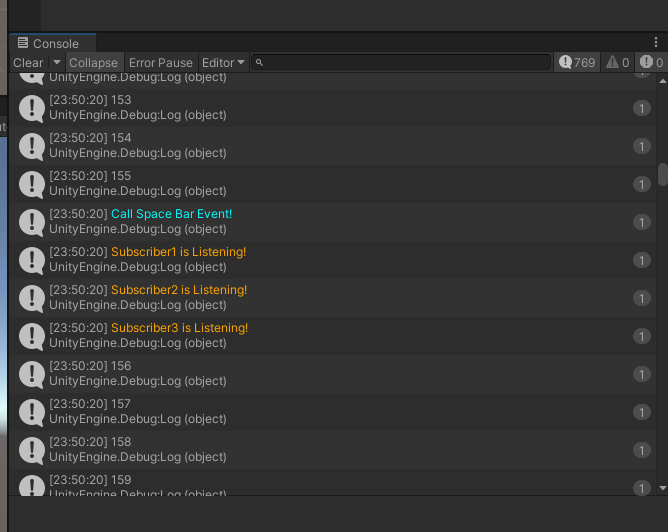
Task: Click the console vertical scrollbar thumb
Action: [663, 174]
